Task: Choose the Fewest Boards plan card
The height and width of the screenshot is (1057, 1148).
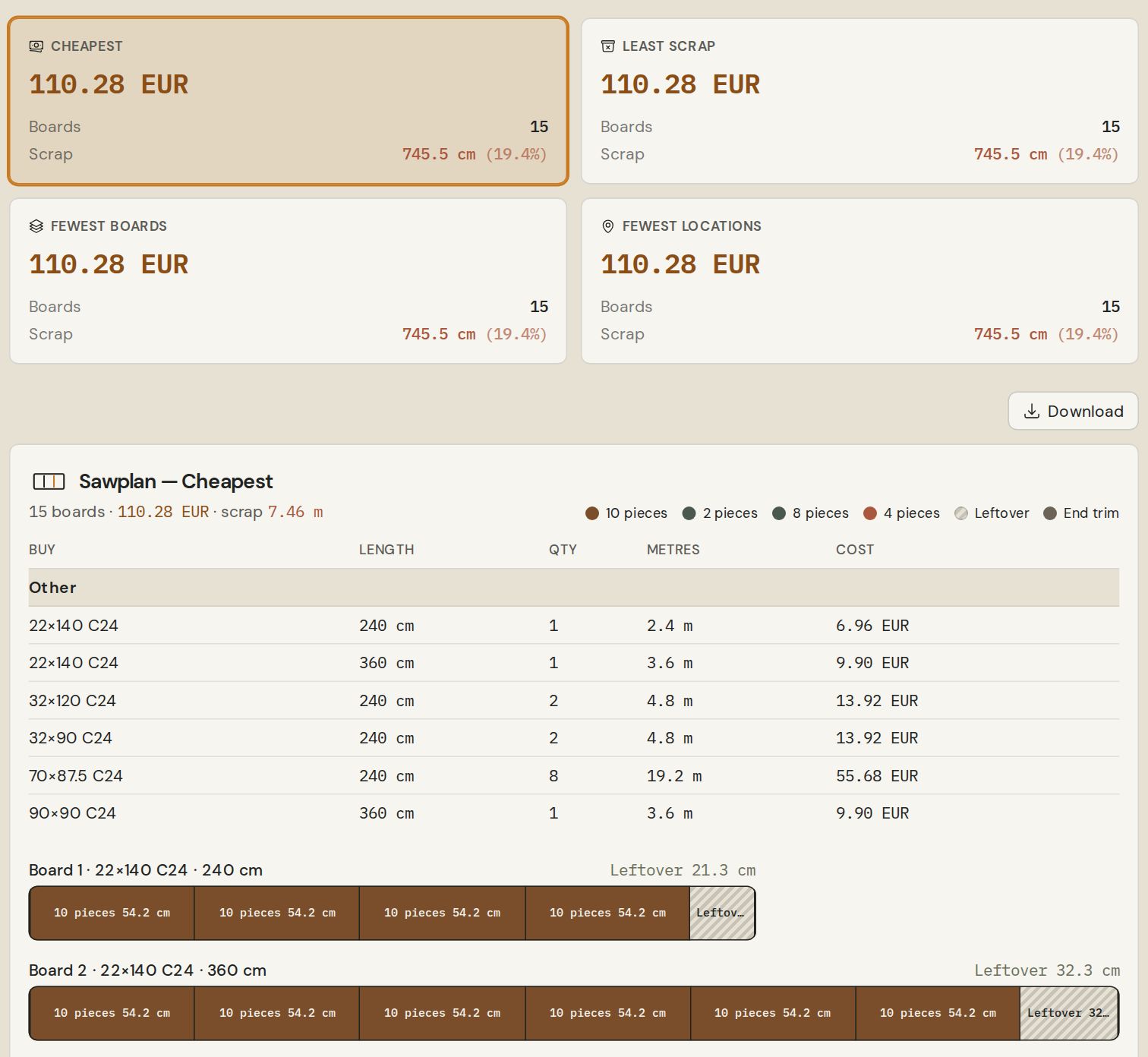Action: pos(288,281)
